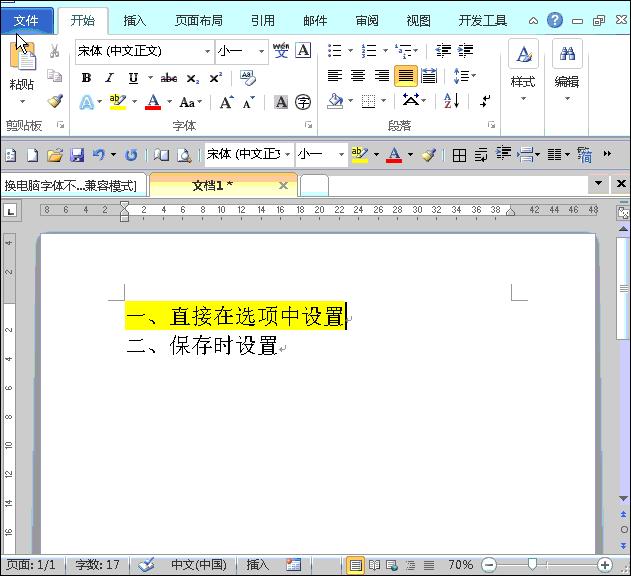
Task: Open the 开发工具 ribbon tab
Action: 483,20
